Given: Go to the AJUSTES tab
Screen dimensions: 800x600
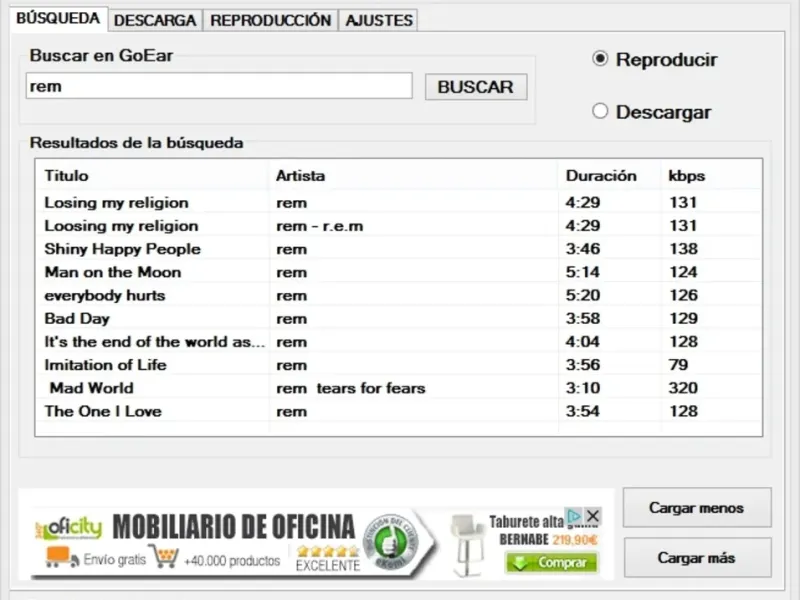Looking at the screenshot, I should point(379,20).
